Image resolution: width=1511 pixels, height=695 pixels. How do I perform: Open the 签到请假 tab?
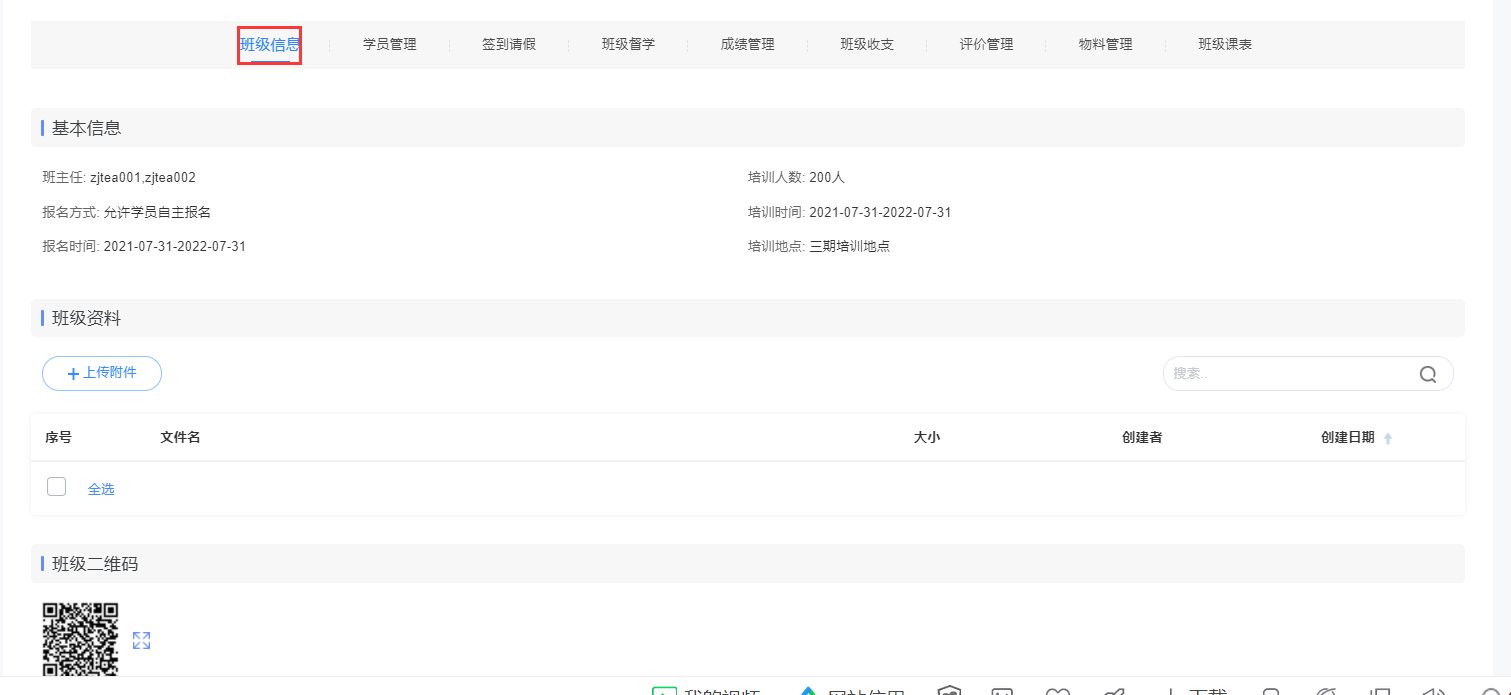coord(509,45)
